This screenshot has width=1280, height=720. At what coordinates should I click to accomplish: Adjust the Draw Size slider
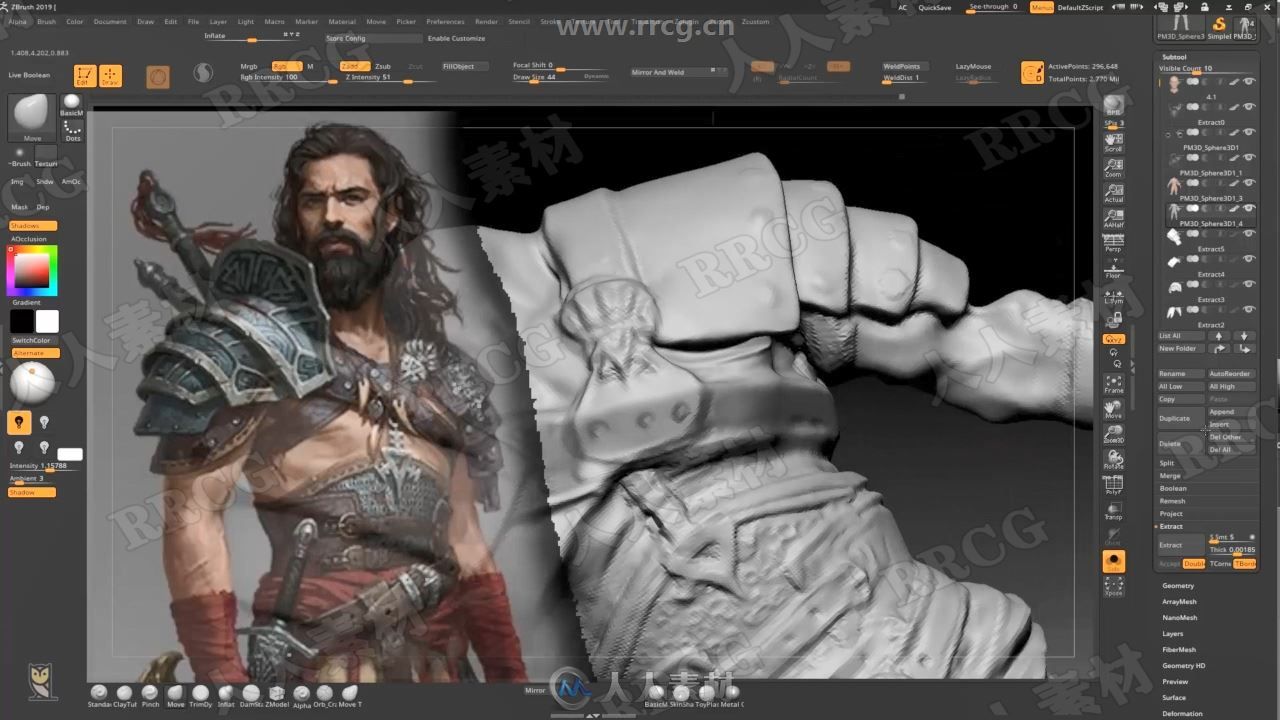[x=560, y=77]
